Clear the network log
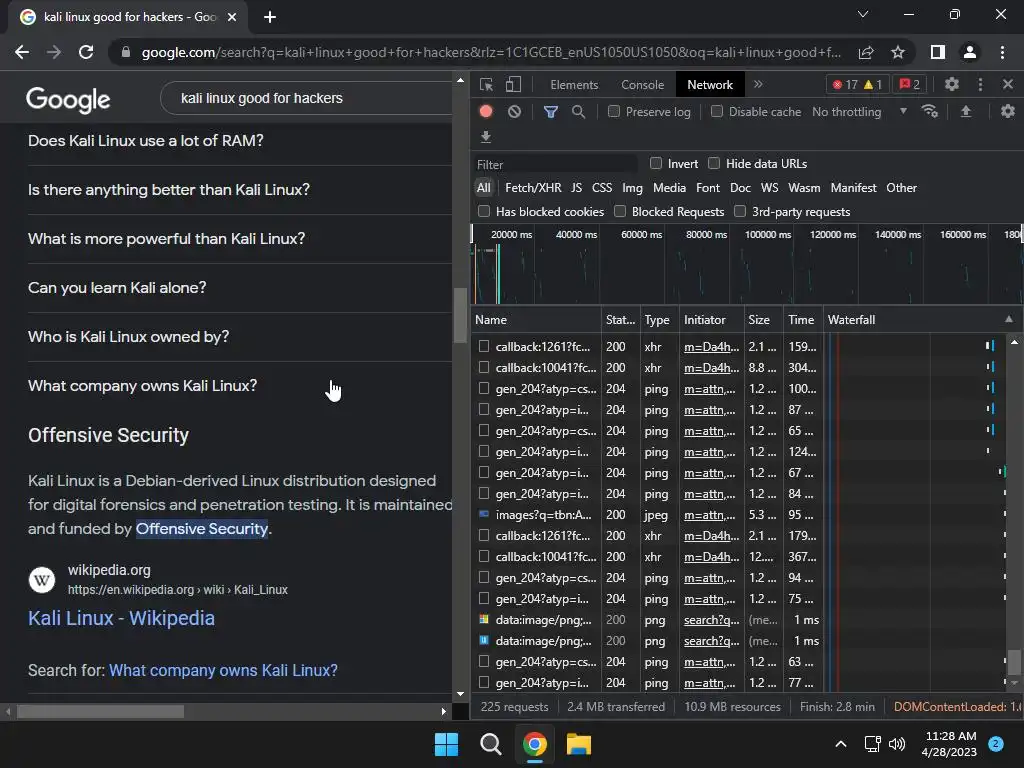 [515, 112]
